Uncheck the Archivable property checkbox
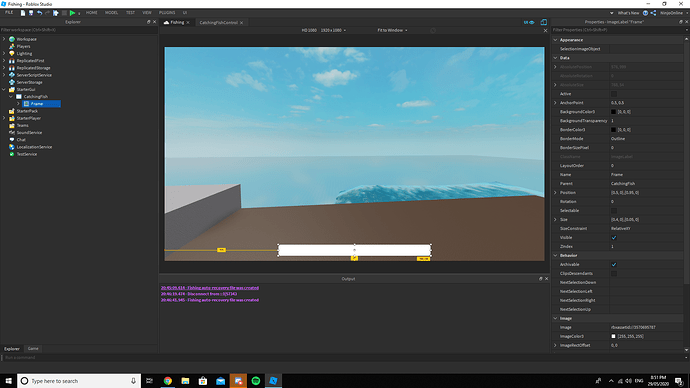Screen dimensions: 690x388 (x=614, y=264)
